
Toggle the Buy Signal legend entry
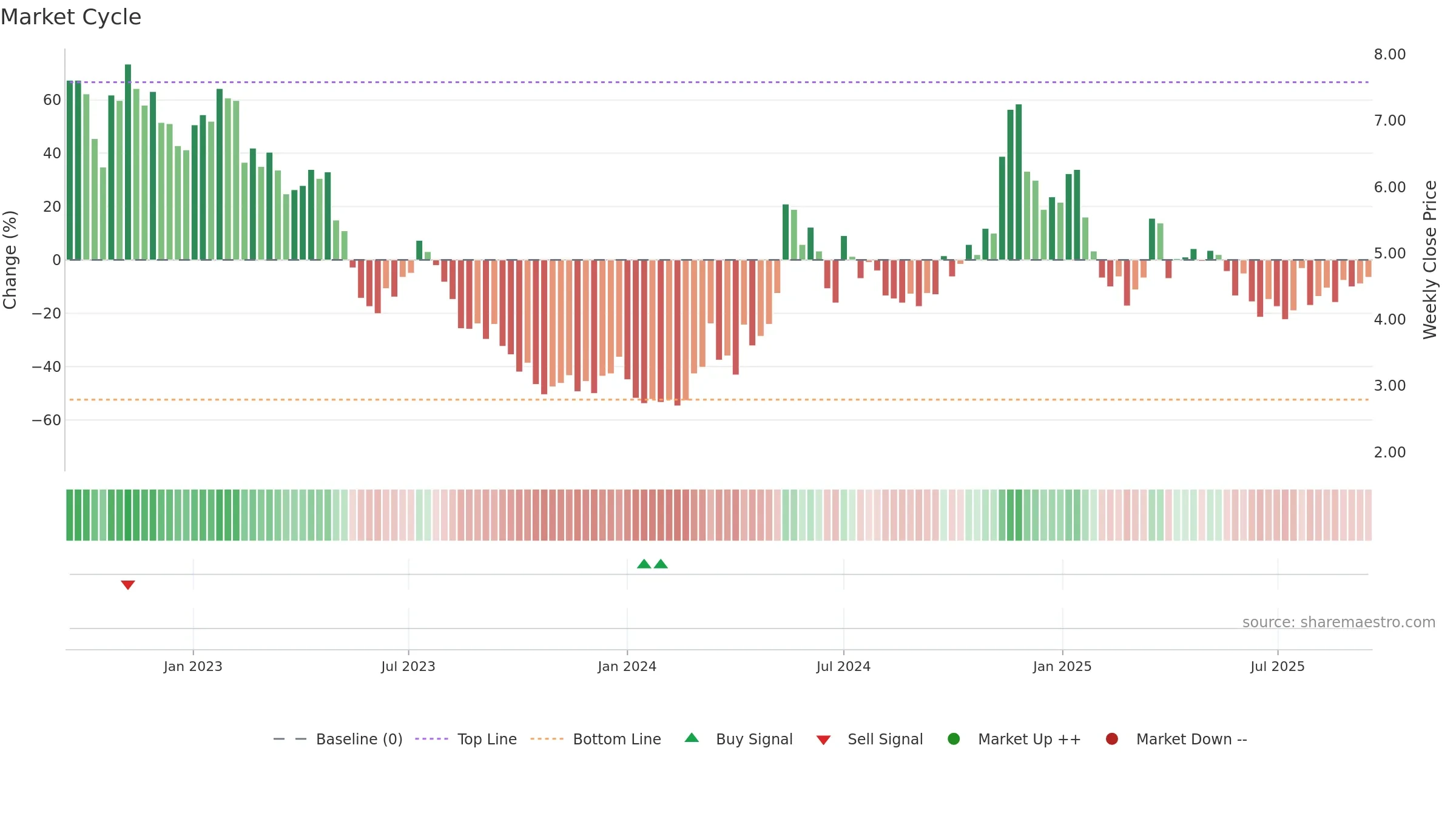point(738,739)
